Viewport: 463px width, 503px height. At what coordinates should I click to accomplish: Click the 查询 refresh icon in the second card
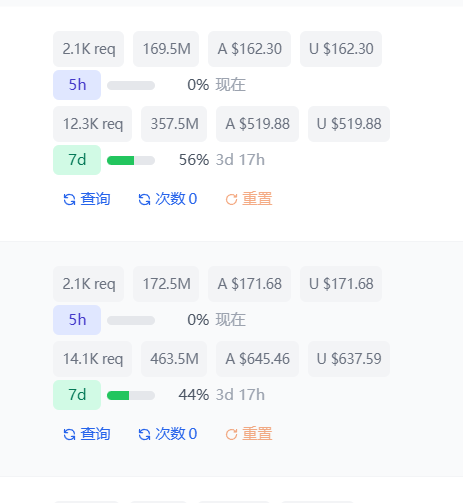click(x=69, y=434)
